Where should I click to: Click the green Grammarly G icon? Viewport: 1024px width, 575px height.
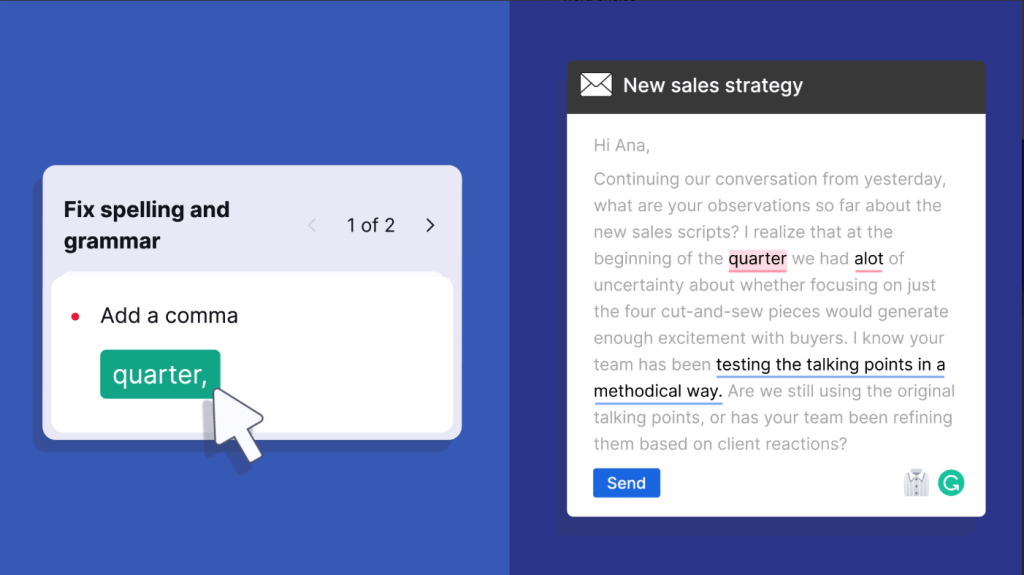[x=951, y=483]
